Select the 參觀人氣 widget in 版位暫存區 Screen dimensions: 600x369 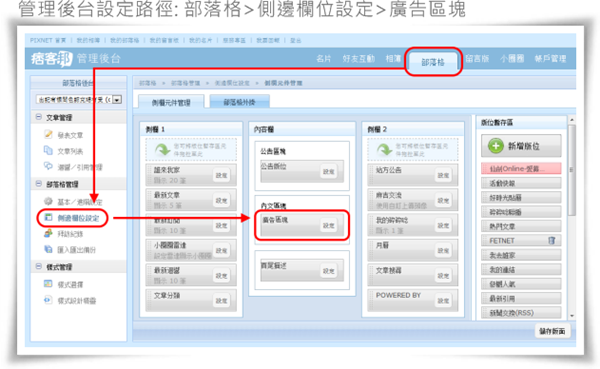[521, 284]
